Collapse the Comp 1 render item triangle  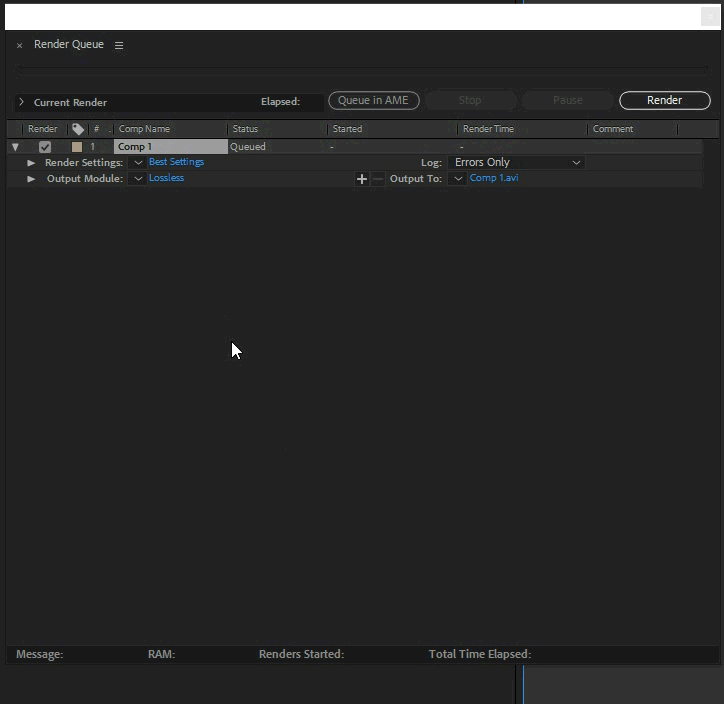click(x=15, y=147)
